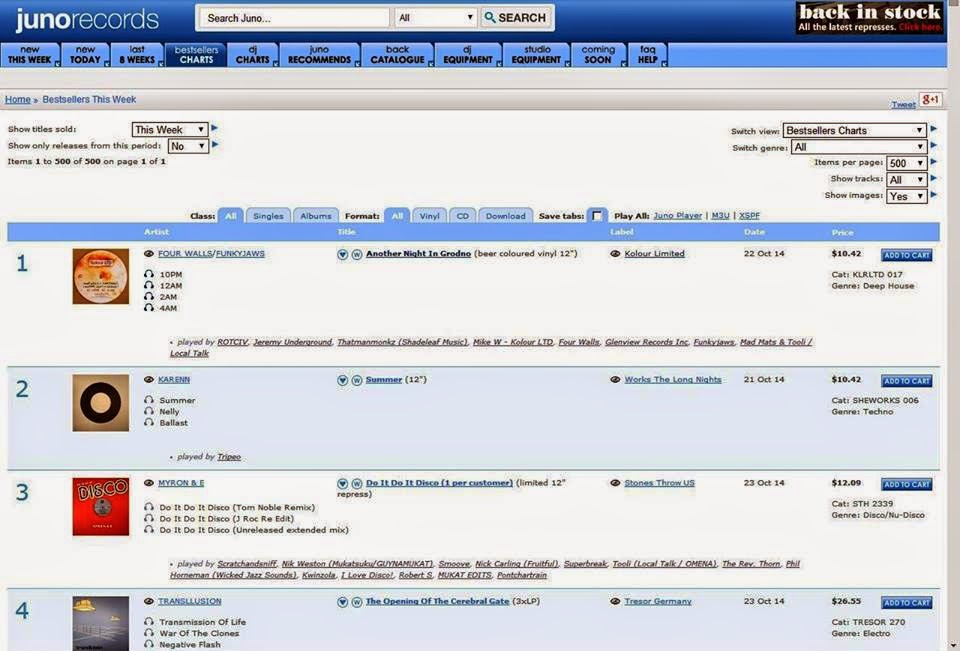This screenshot has width=960, height=651.
Task: Play the Summer track headphone icon
Action: pos(149,400)
